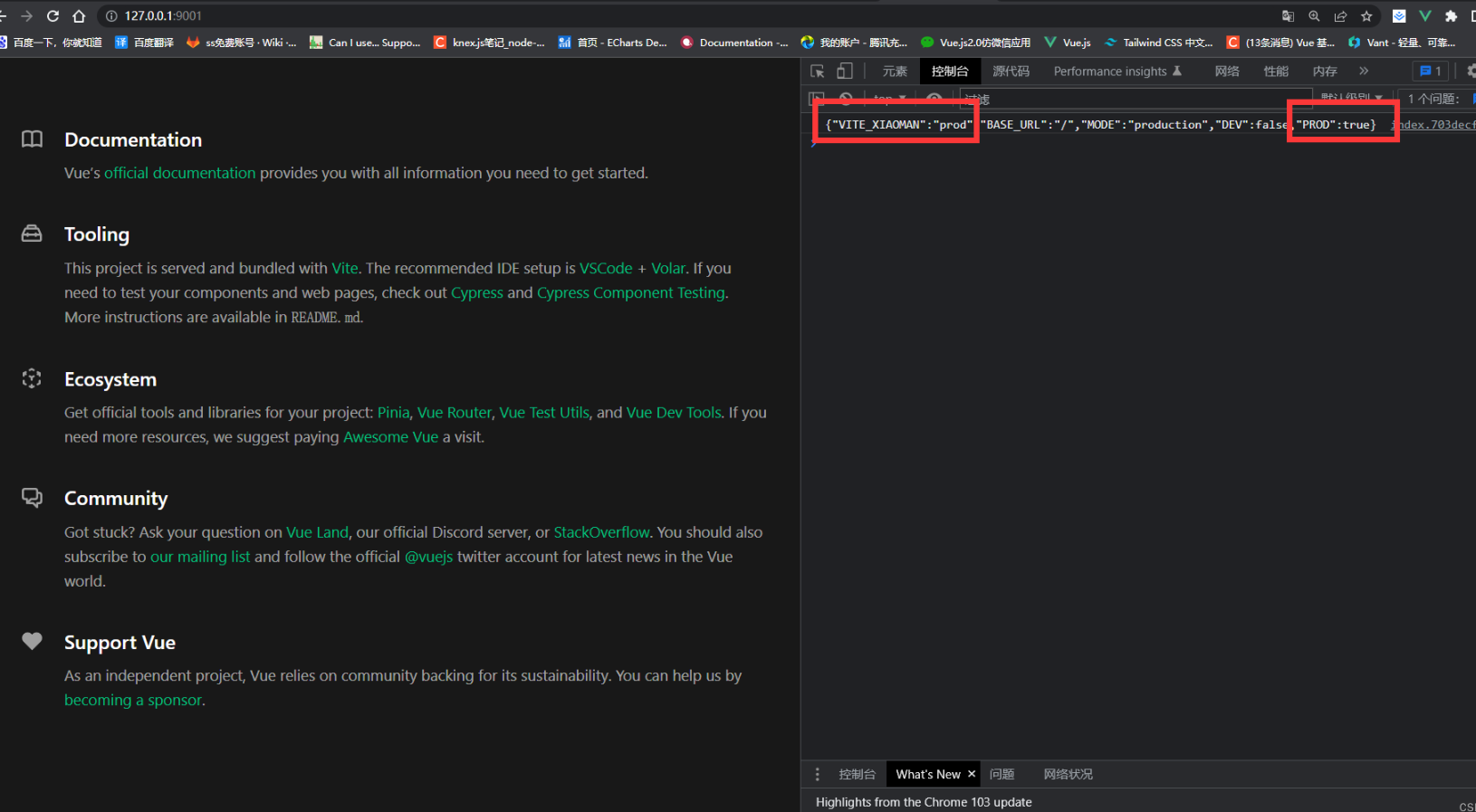Viewport: 1476px width, 812px height.
Task: Reload the page with the refresh icon
Action: (53, 16)
